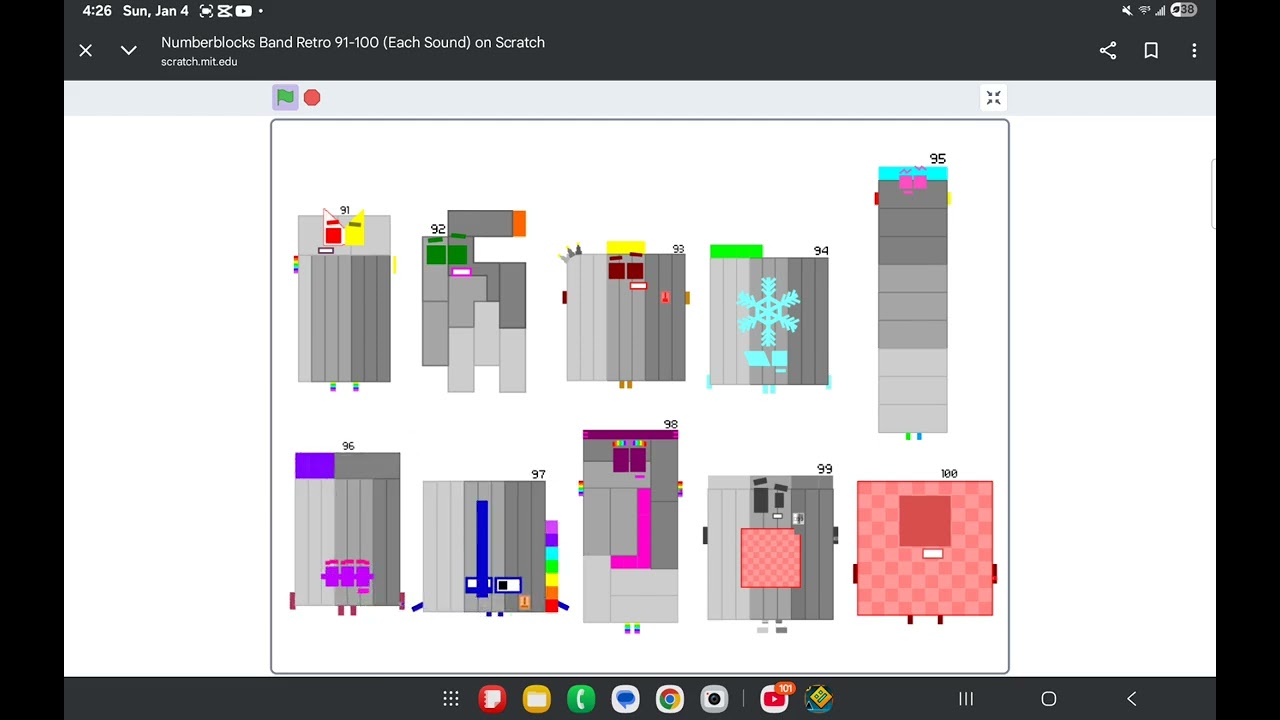Click the red stop sign button

312,97
